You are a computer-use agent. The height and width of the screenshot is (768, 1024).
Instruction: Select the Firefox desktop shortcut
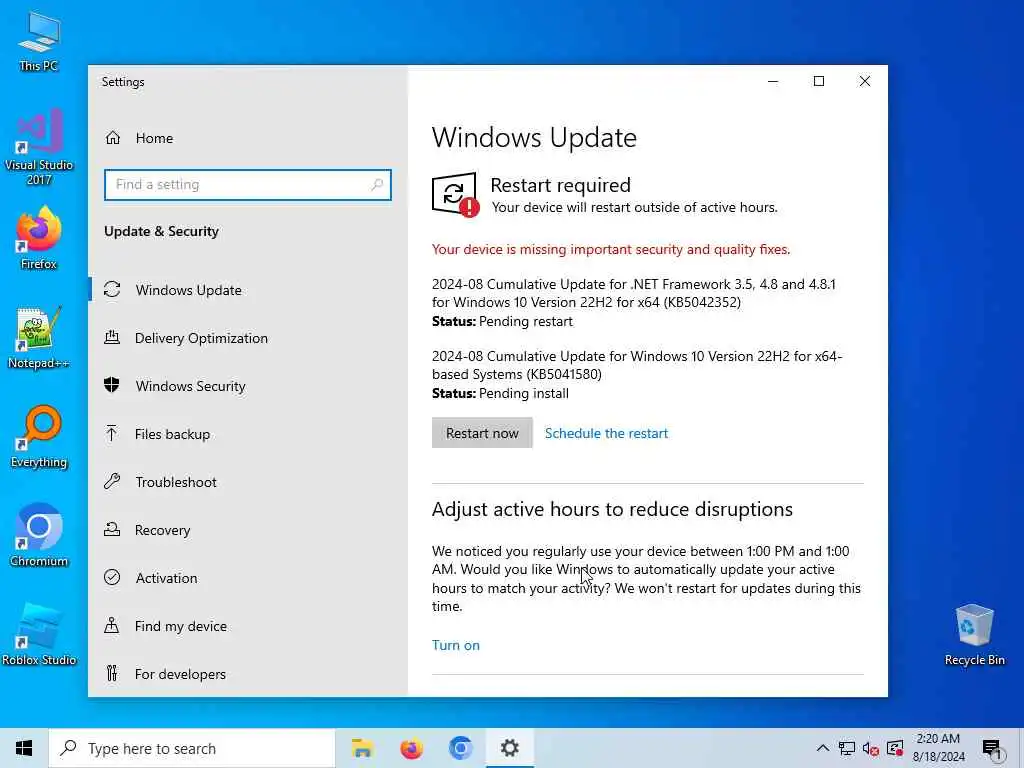[39, 238]
